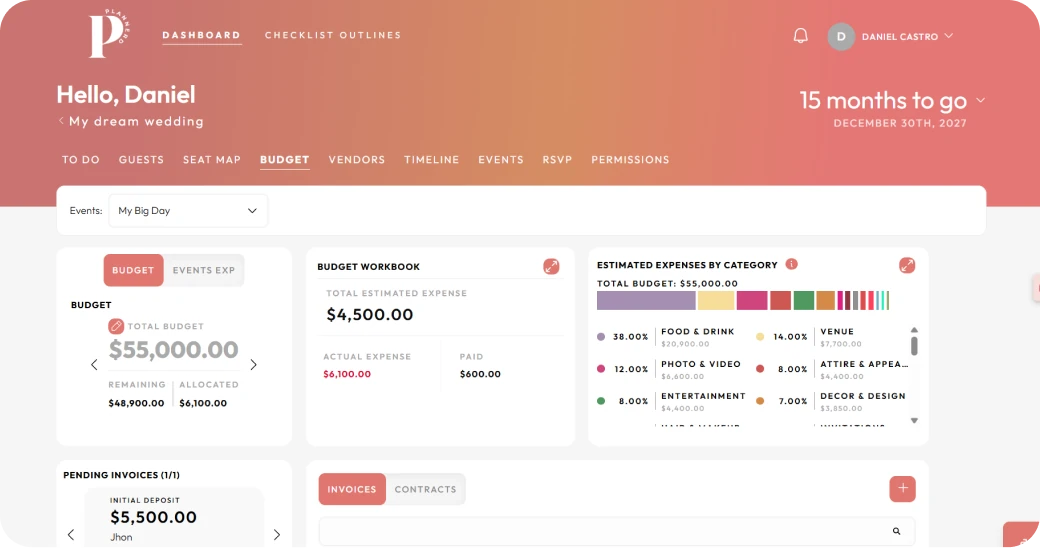The width and height of the screenshot is (1040, 548).
Task: Click the $55,000.00 total budget amount
Action: click(x=174, y=350)
